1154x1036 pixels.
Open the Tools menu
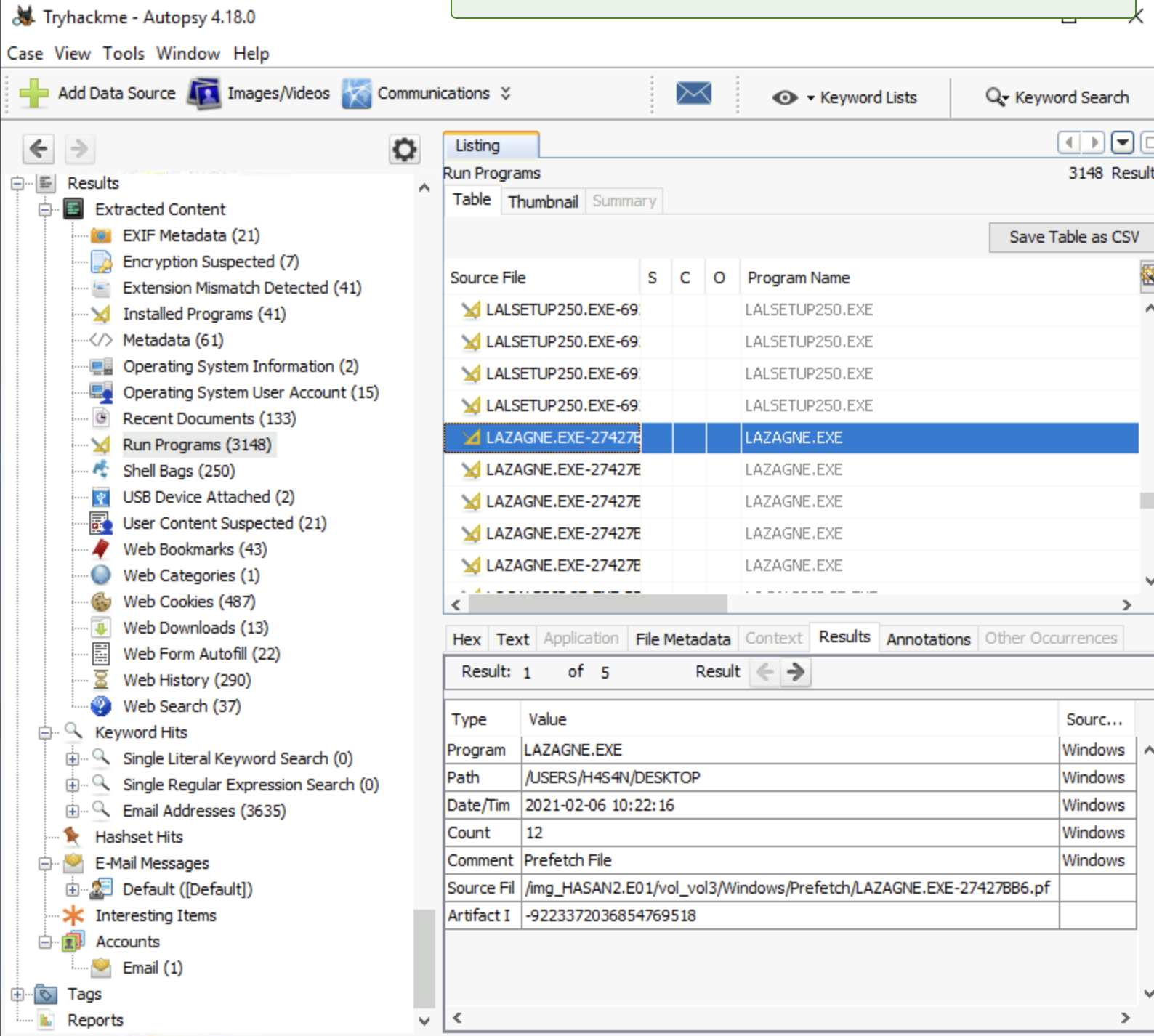point(124,54)
